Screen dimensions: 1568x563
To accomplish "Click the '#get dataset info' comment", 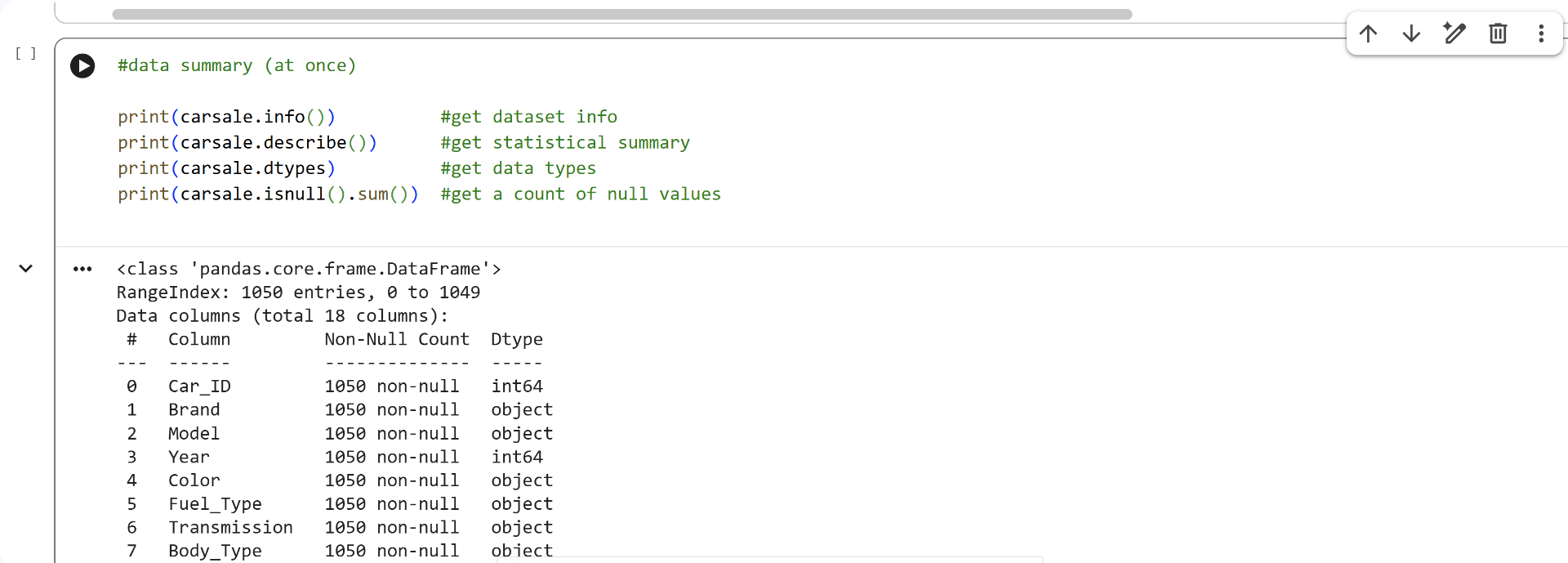I will pyautogui.click(x=529, y=117).
